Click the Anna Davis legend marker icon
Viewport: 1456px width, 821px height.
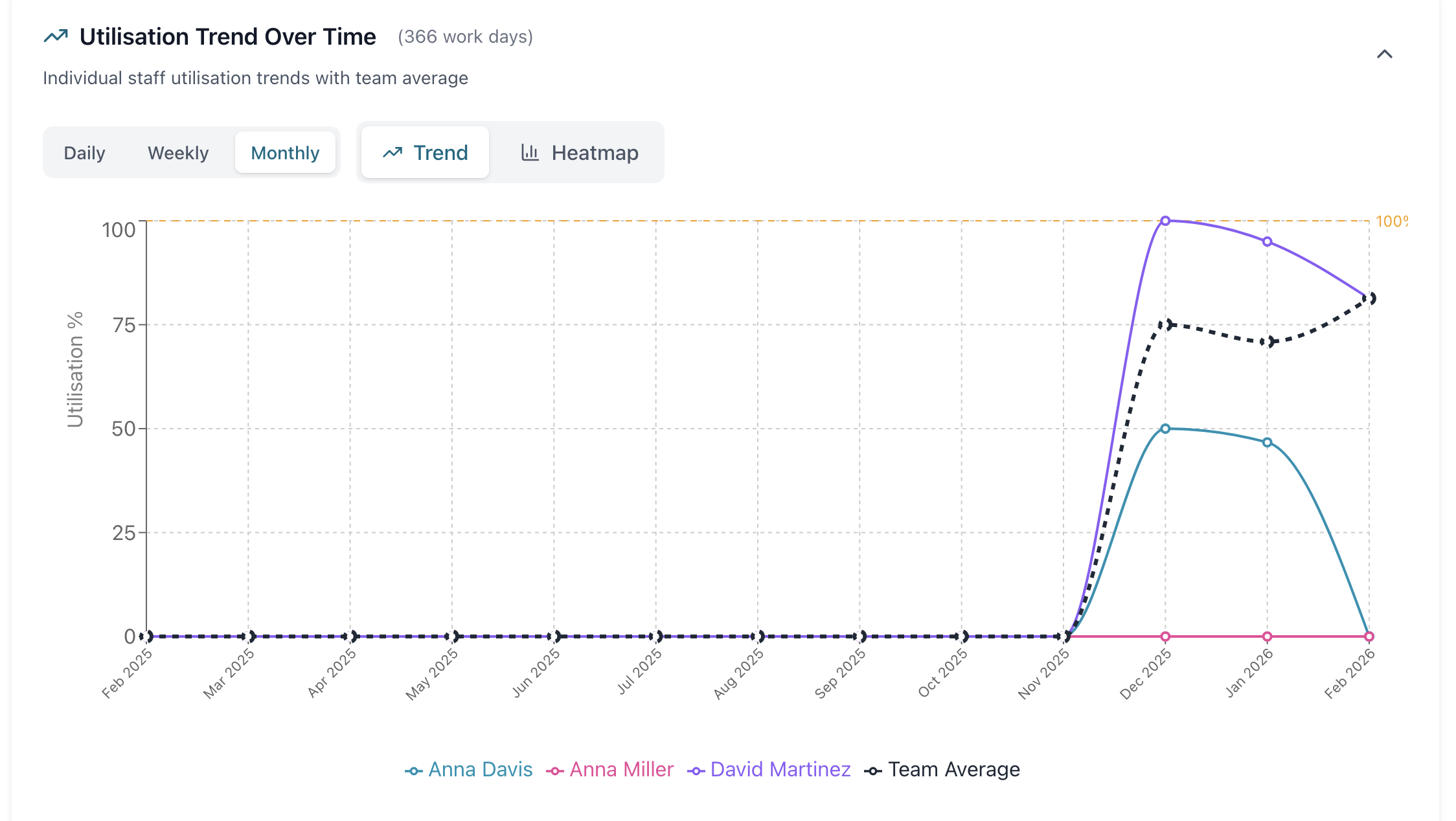[413, 771]
